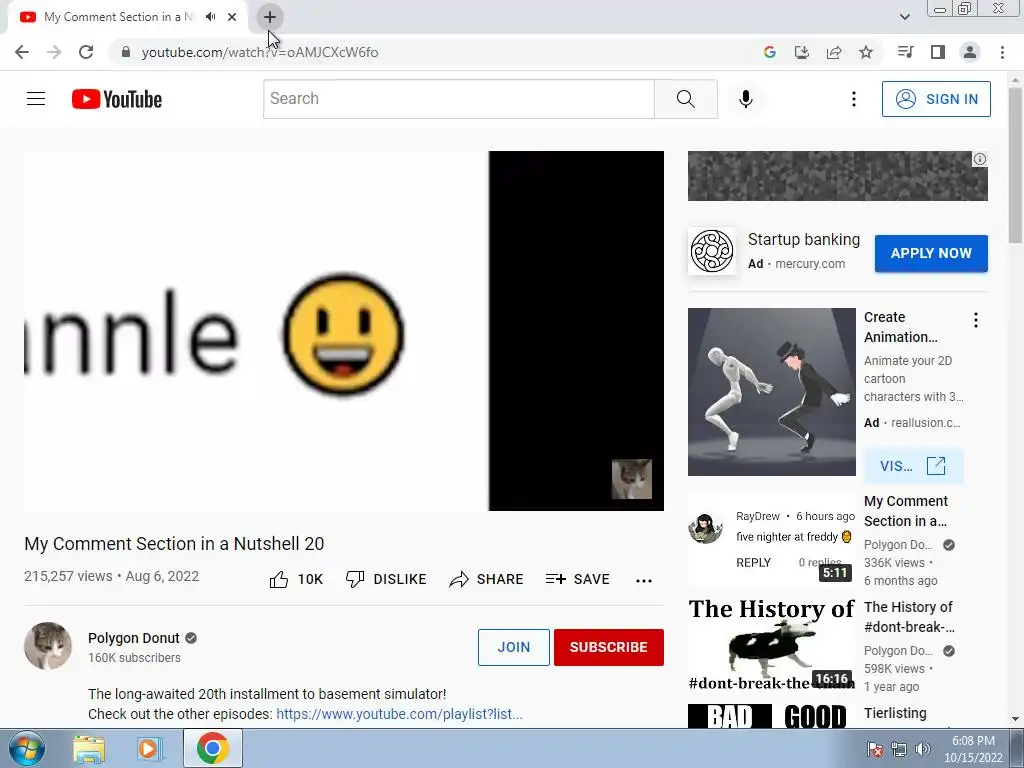The image size is (1024, 768).
Task: Open the YouTube hamburger guide menu
Action: click(36, 99)
